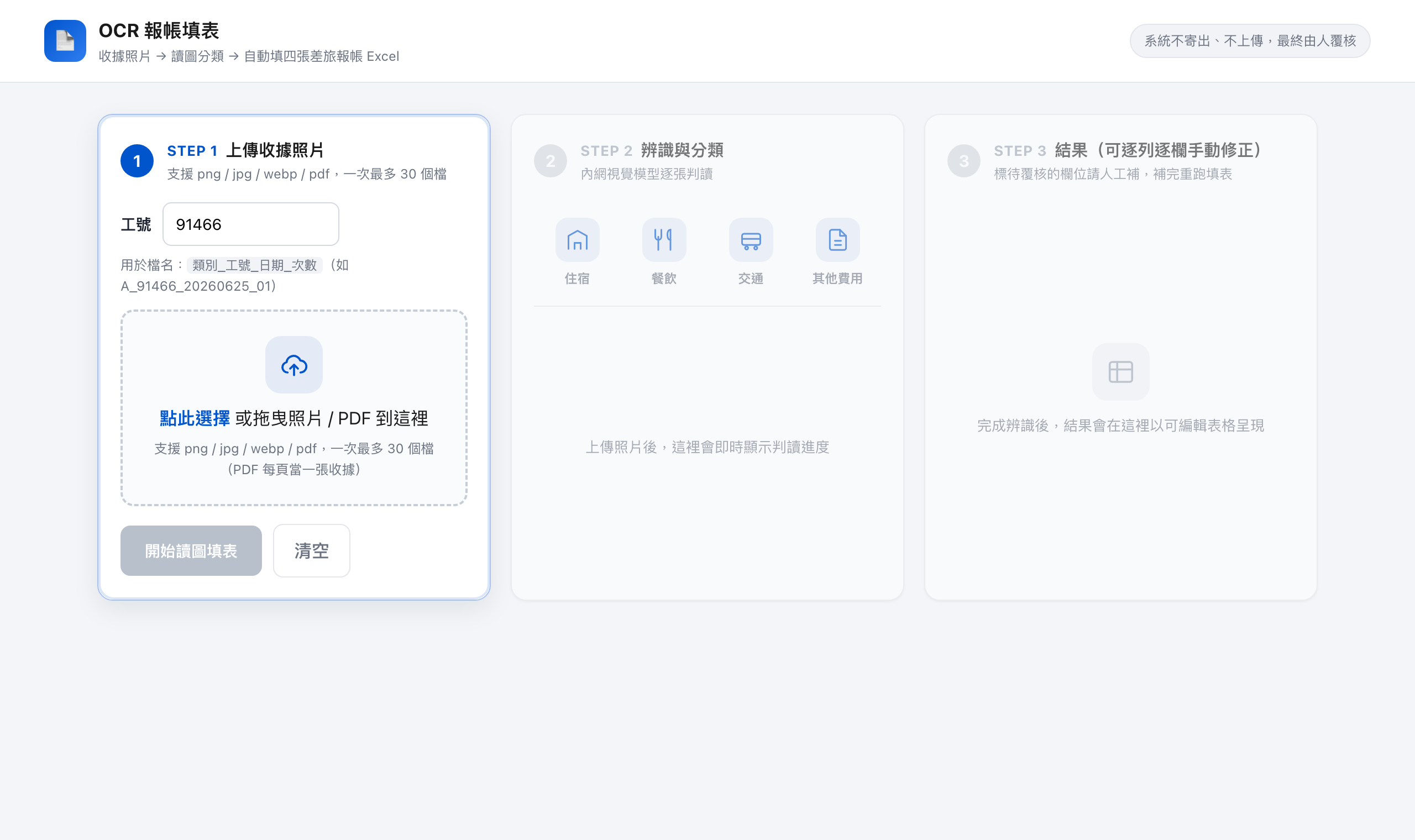Click the 餐飲 category label
Screen dimensions: 1415x840
(664, 279)
